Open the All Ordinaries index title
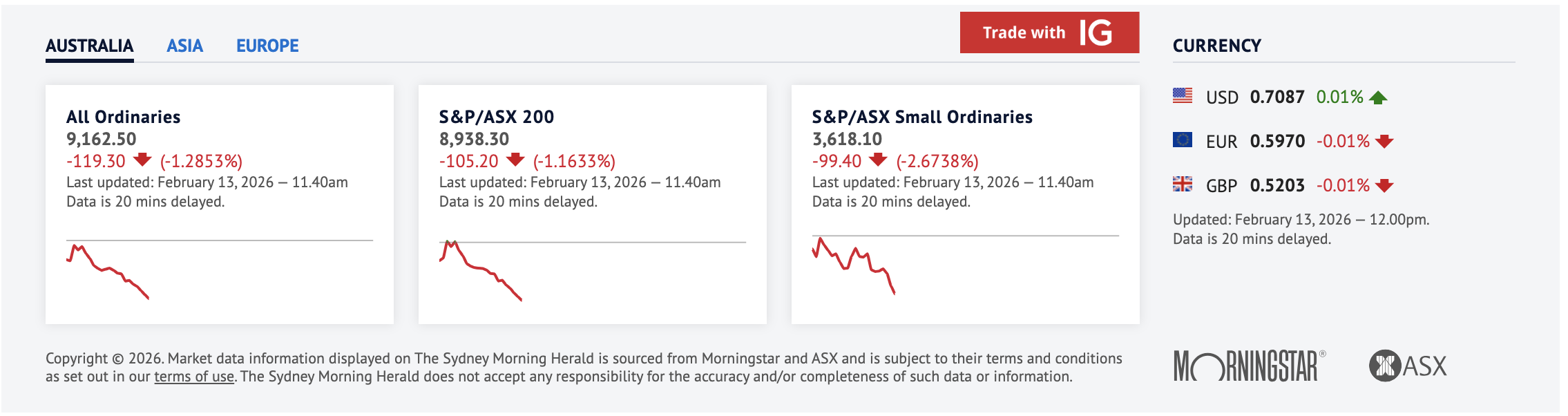Image resolution: width=1568 pixels, height=416 pixels. pos(123,117)
